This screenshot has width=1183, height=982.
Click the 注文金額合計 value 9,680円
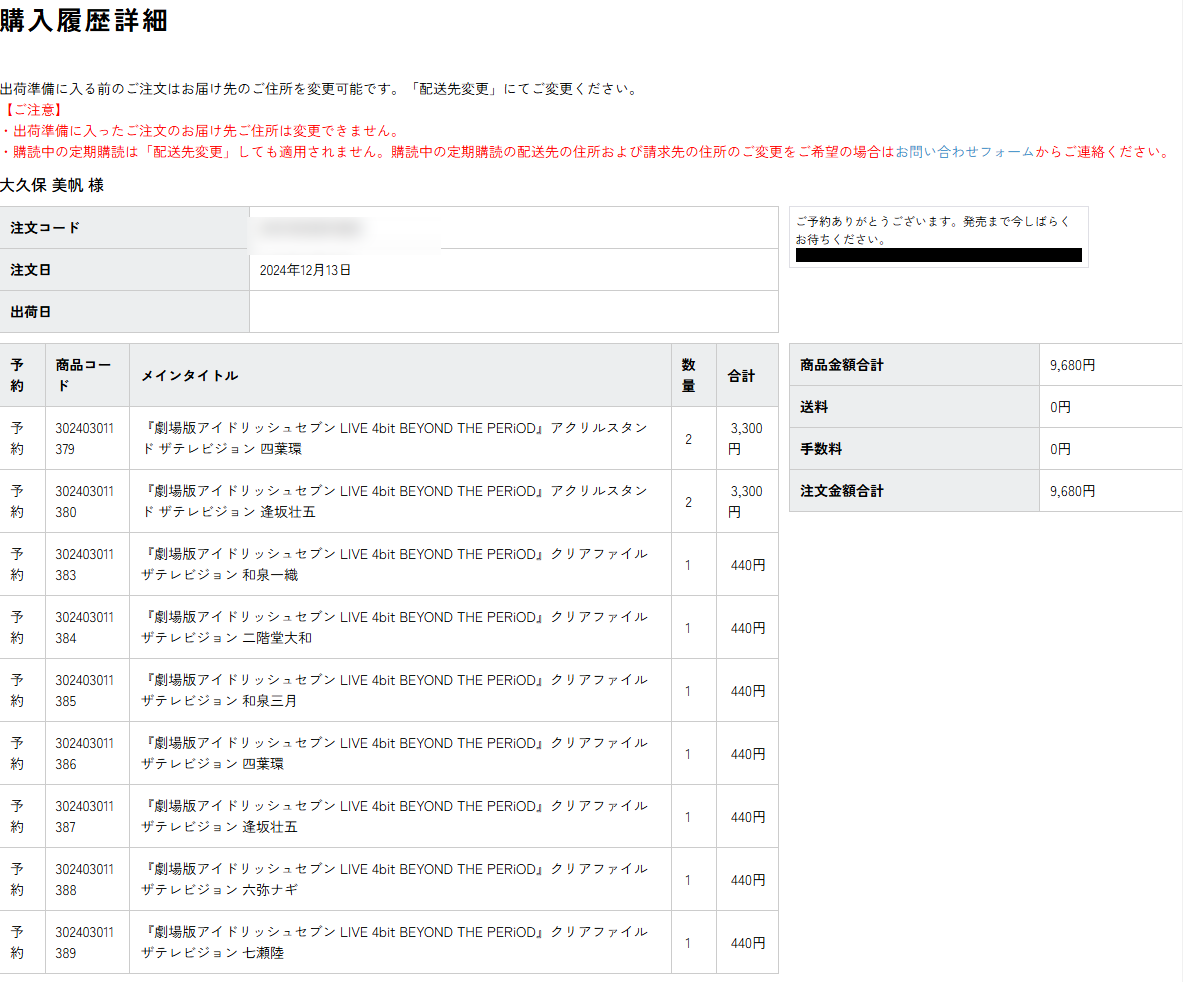[1072, 491]
